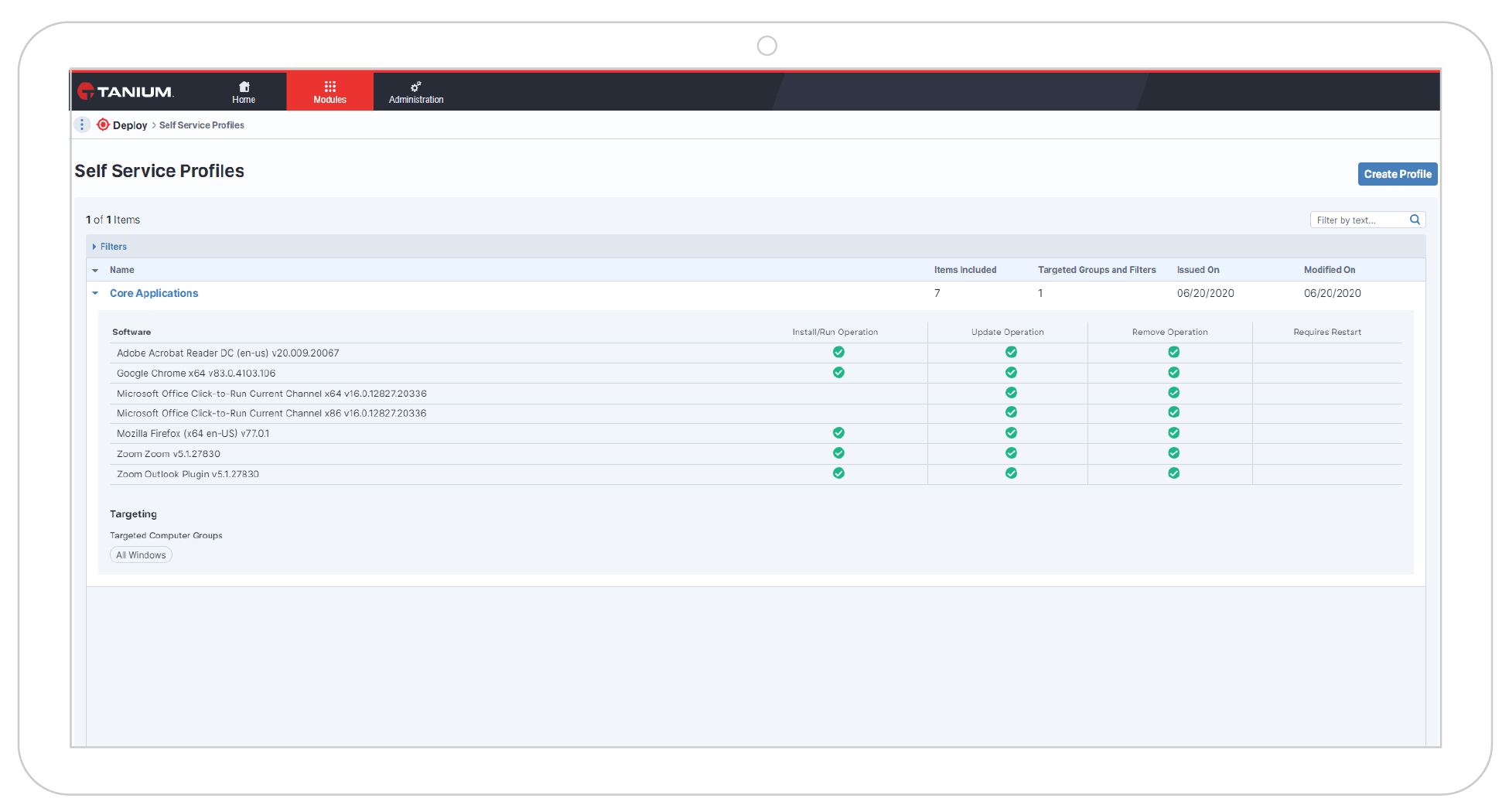
Task: Click Adobe Acrobat Reader DC install check icon
Action: 838,353
